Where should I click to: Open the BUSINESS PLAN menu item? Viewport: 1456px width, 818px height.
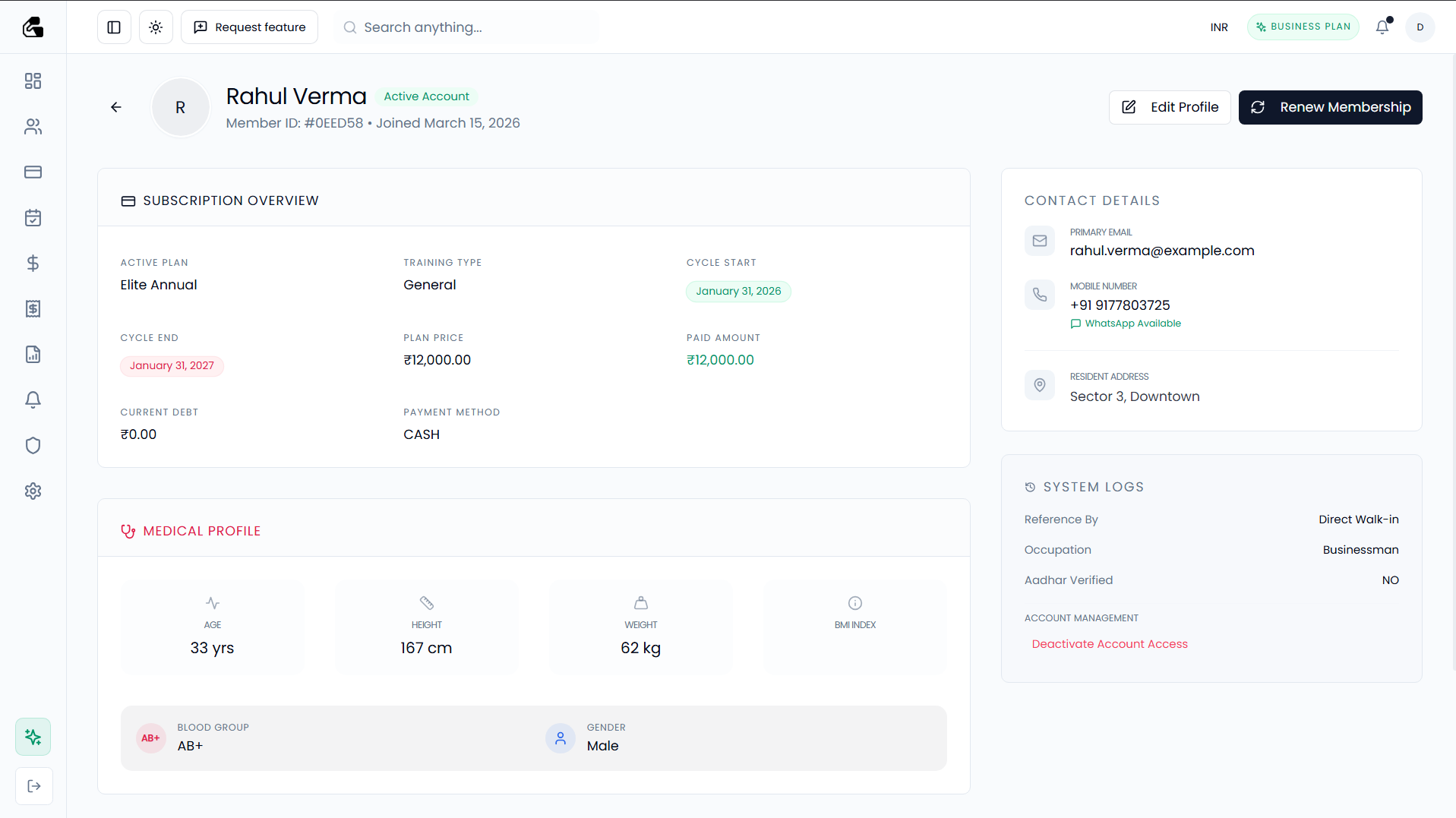pyautogui.click(x=1303, y=27)
